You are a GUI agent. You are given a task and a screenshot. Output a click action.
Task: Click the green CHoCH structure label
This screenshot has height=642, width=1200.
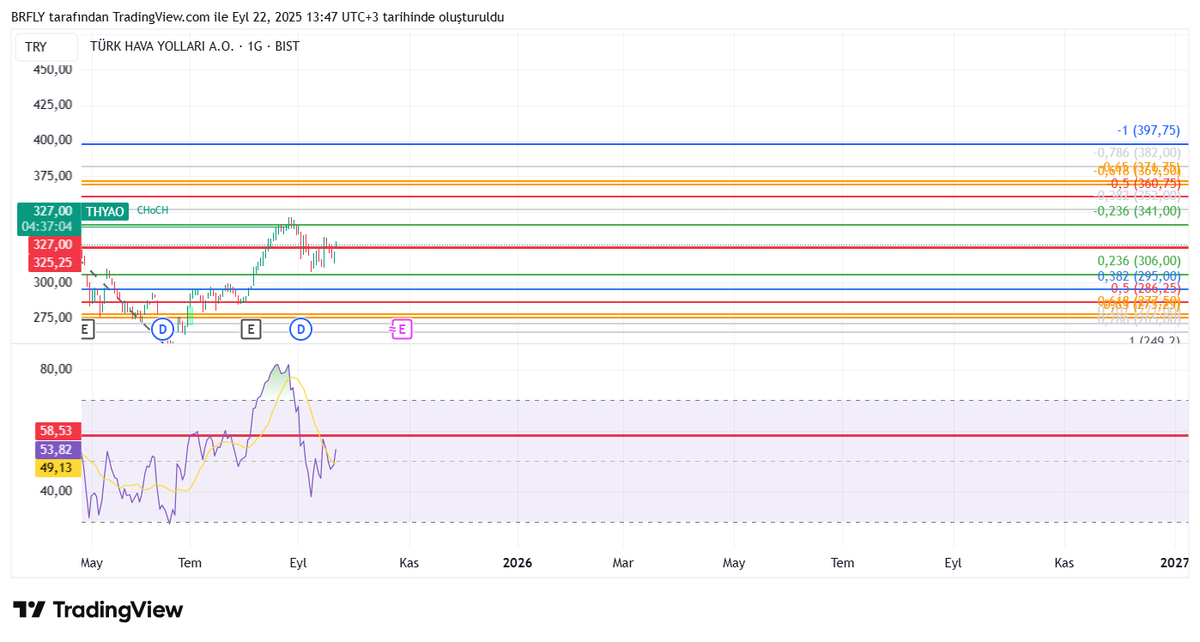click(153, 211)
